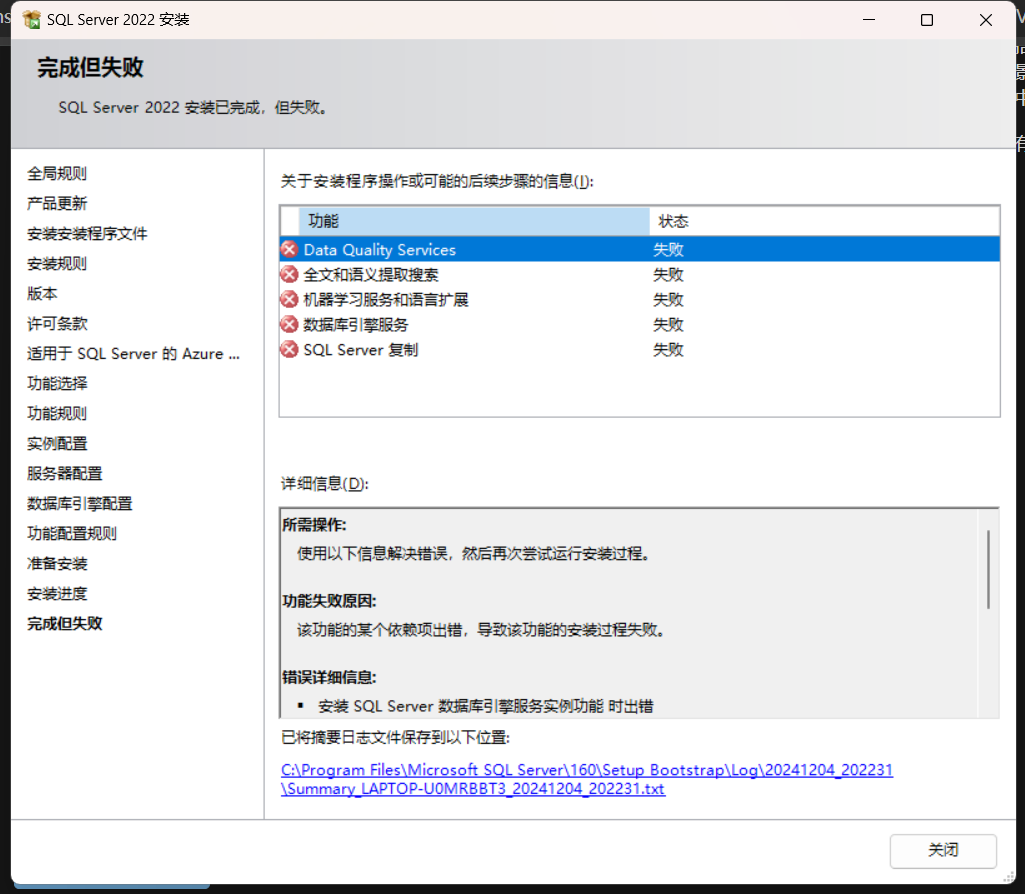1025x894 pixels.
Task: Sort by the 状态 column header
Action: pyautogui.click(x=824, y=221)
